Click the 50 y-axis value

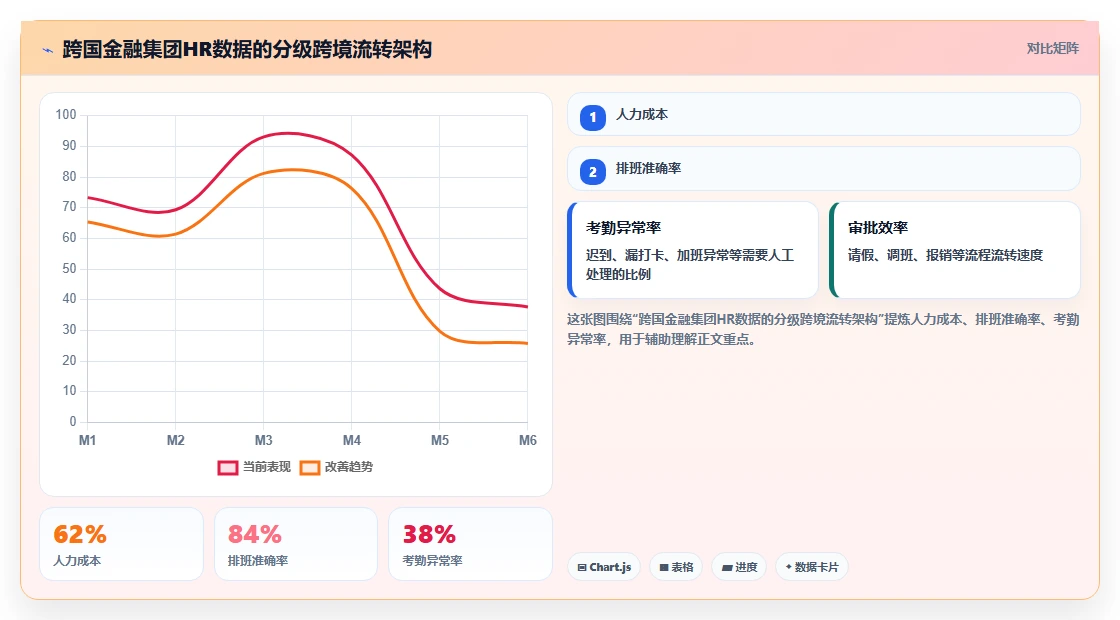[69, 269]
